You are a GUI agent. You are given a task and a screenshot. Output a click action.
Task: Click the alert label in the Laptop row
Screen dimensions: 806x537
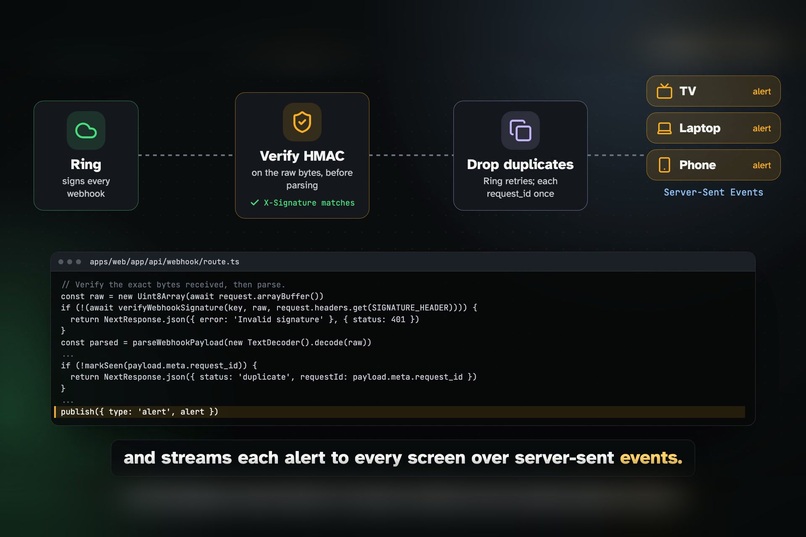click(x=761, y=128)
